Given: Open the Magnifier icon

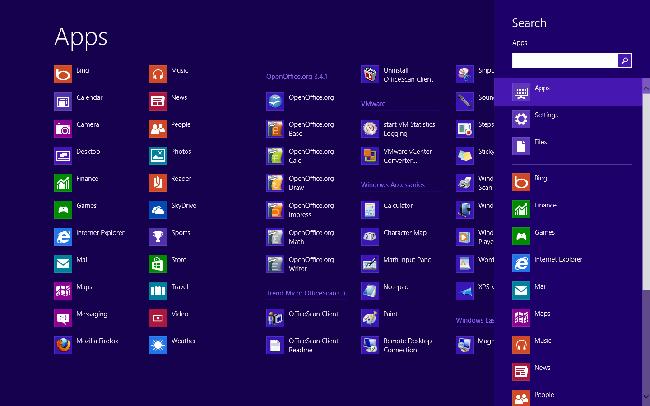Looking at the screenshot, I should 465,345.
